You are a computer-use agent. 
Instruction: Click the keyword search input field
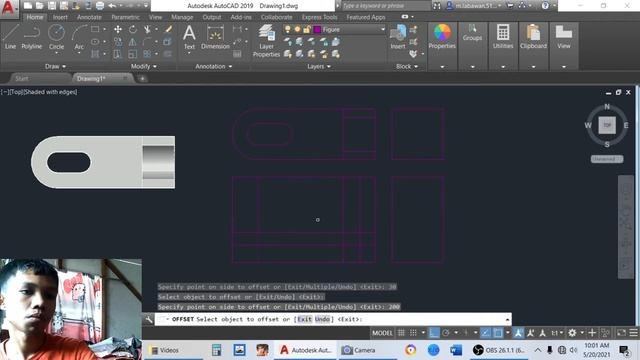(385, 6)
